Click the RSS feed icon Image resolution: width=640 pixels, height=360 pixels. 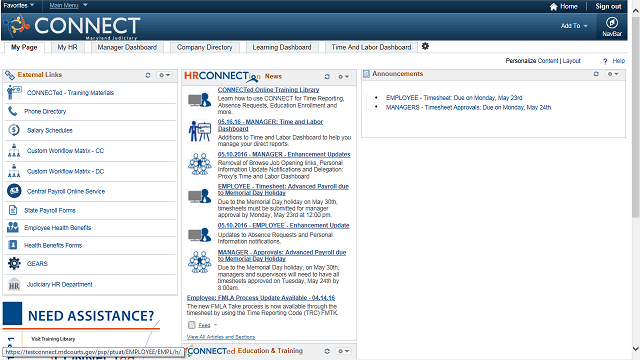coord(192,325)
